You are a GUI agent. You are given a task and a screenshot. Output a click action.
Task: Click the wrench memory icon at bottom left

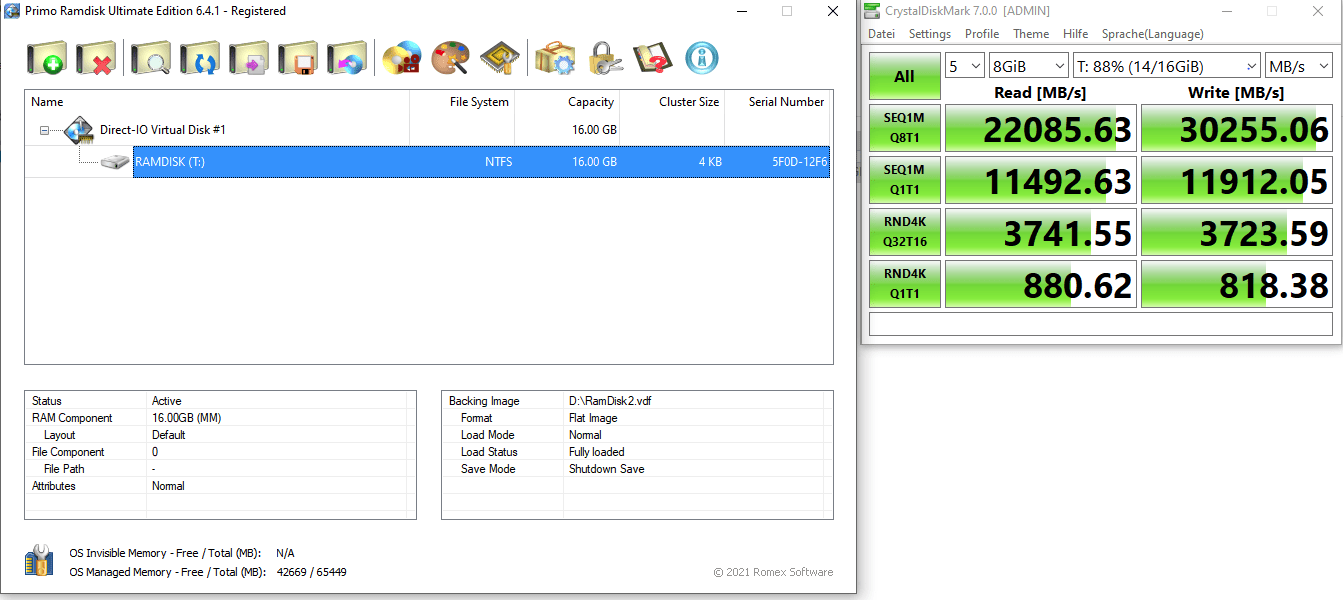(x=39, y=561)
